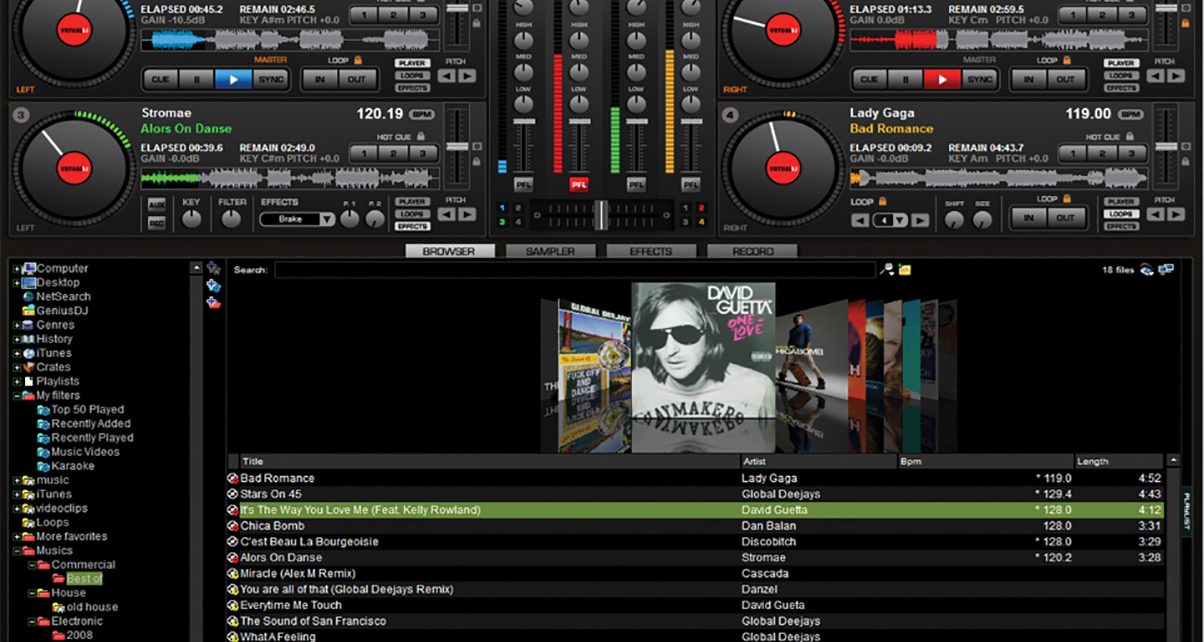Click the Loops folder icon in tree
The height and width of the screenshot is (642, 1204).
pos(28,522)
